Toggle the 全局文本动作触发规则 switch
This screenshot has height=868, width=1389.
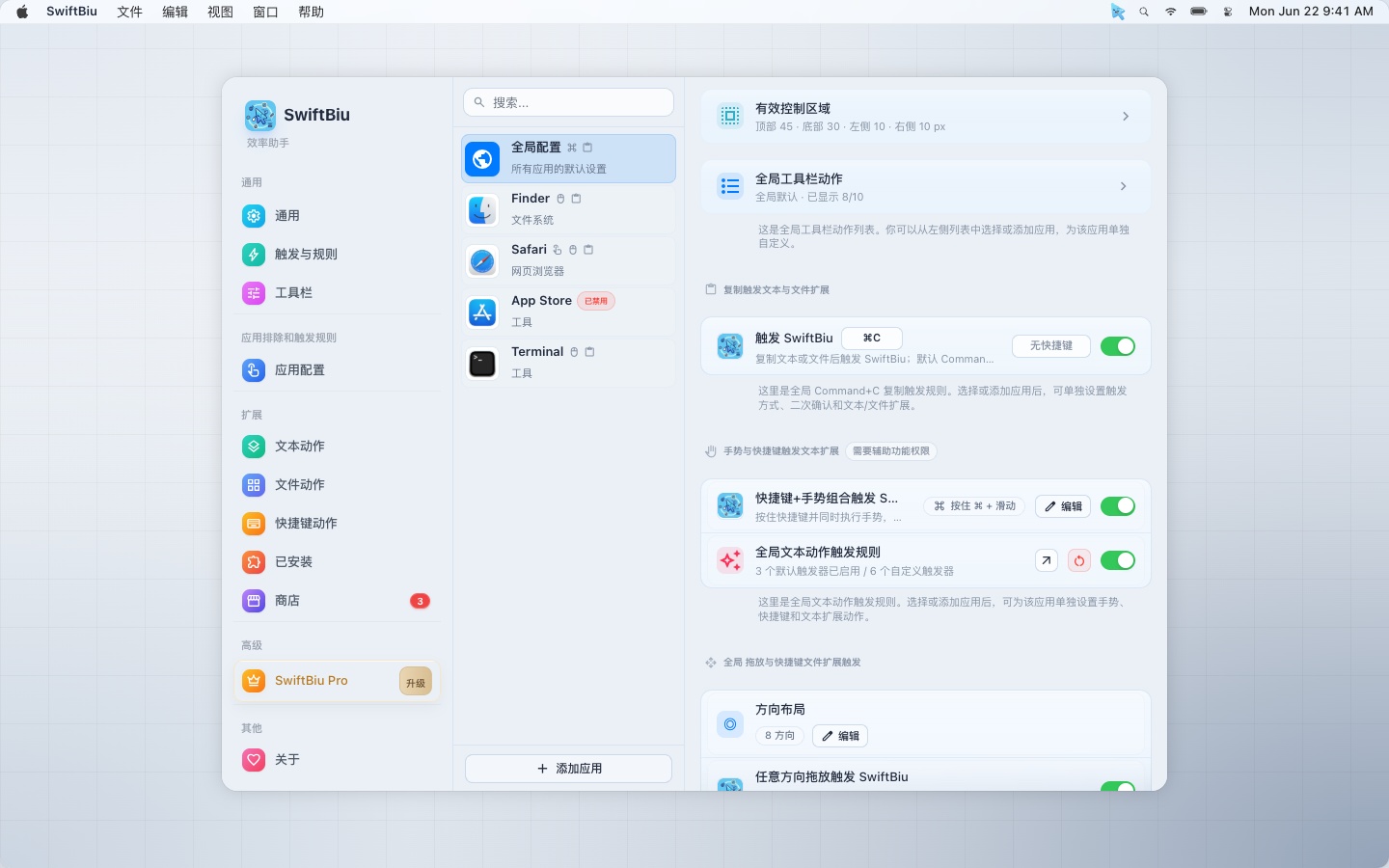(x=1118, y=560)
